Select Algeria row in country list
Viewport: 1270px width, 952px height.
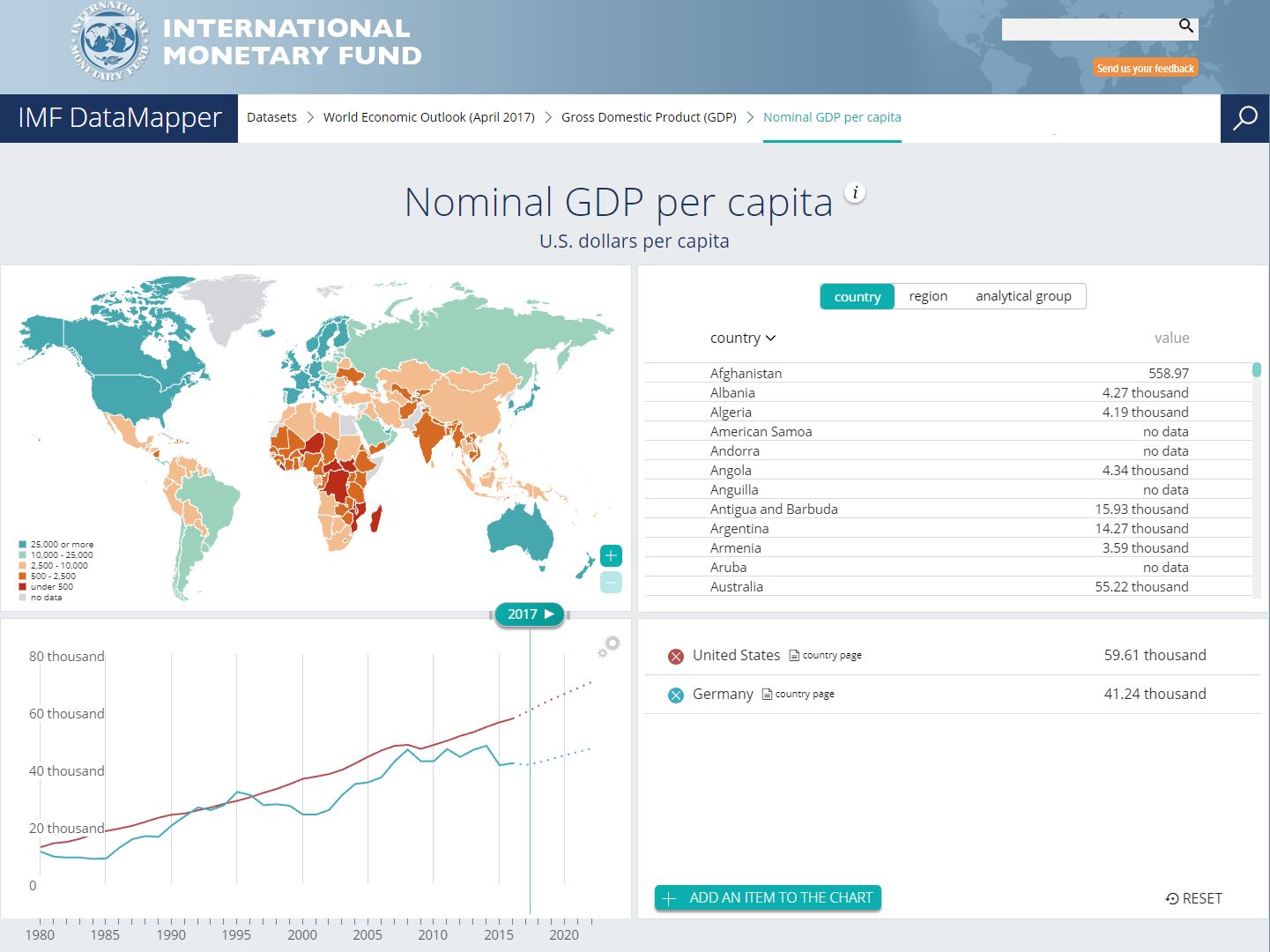tap(948, 412)
